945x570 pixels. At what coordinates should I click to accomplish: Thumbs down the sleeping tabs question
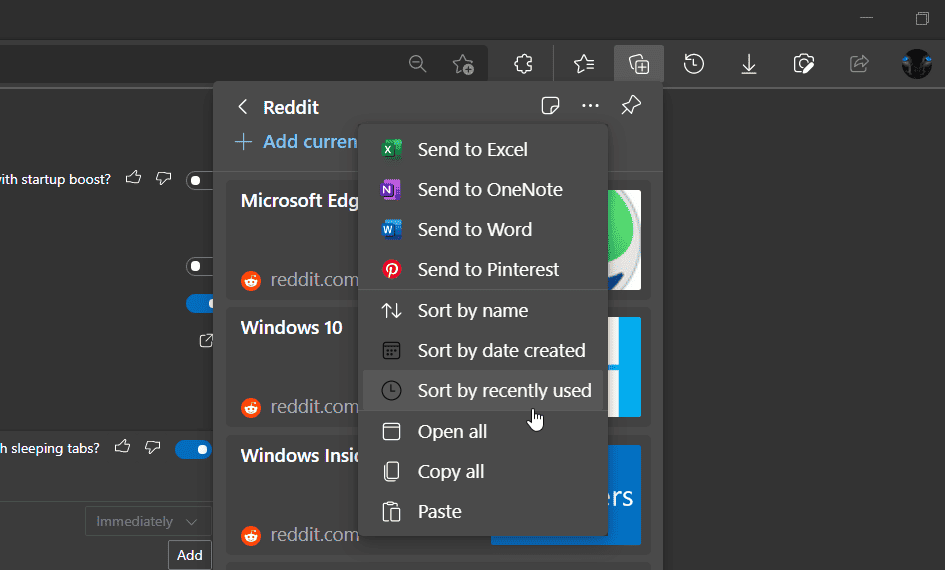(152, 447)
